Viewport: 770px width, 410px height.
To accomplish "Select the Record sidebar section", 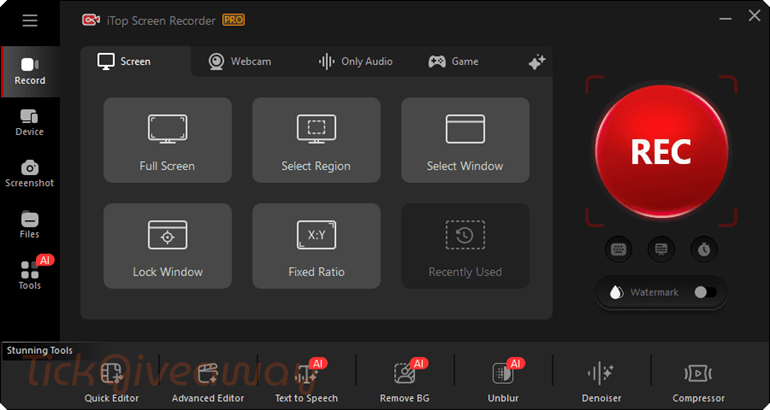I will pos(30,72).
